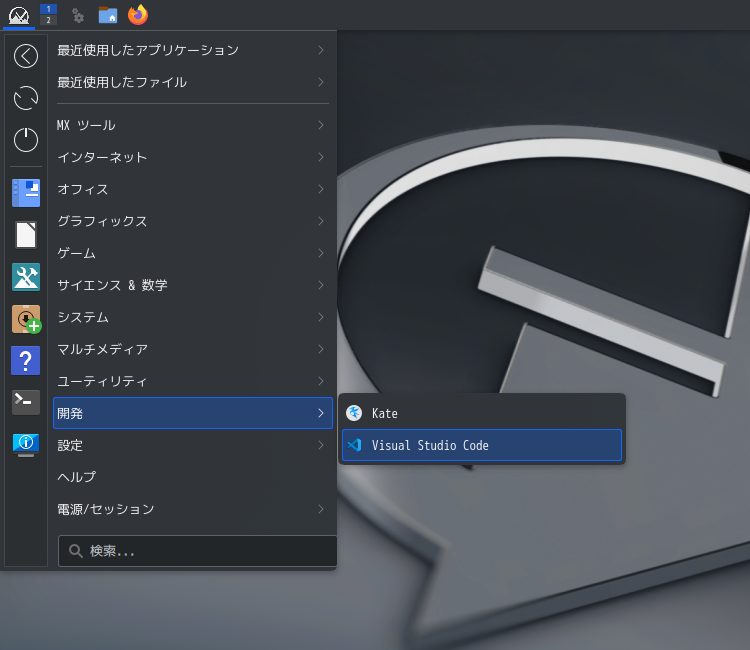Open the マルチメディア category
The height and width of the screenshot is (650, 750).
click(x=193, y=350)
